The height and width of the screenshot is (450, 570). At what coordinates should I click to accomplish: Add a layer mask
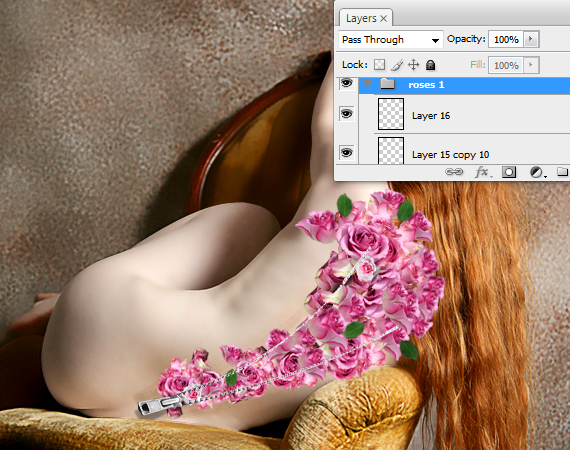click(x=509, y=172)
